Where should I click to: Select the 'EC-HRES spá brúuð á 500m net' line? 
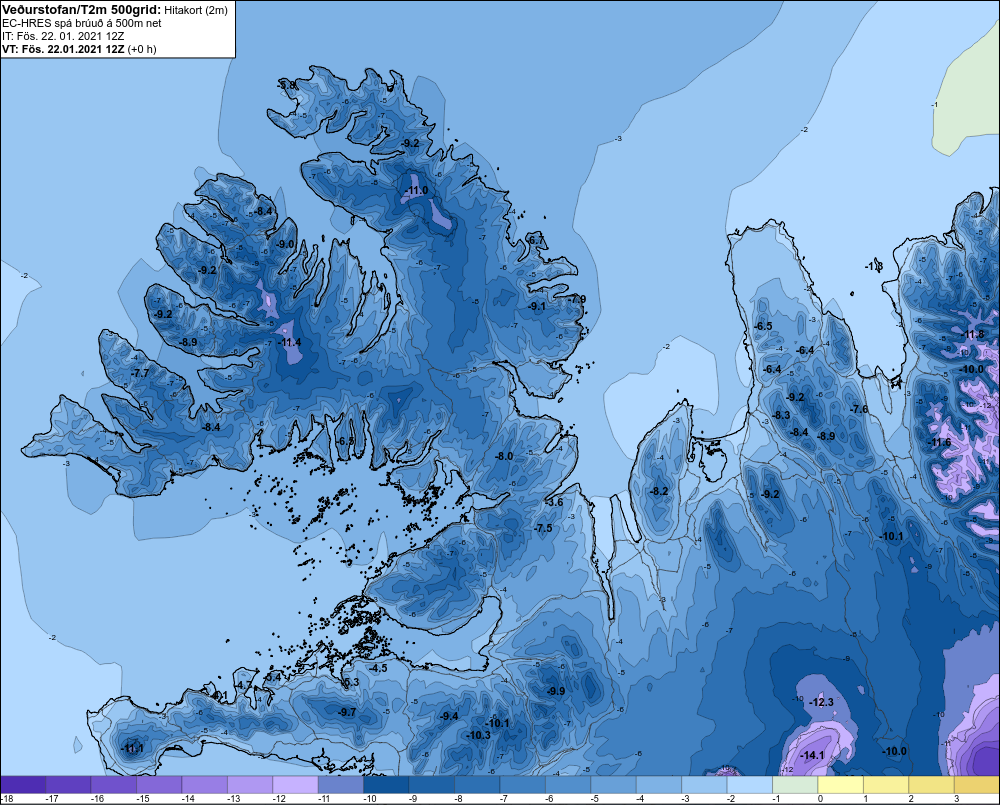(x=82, y=23)
